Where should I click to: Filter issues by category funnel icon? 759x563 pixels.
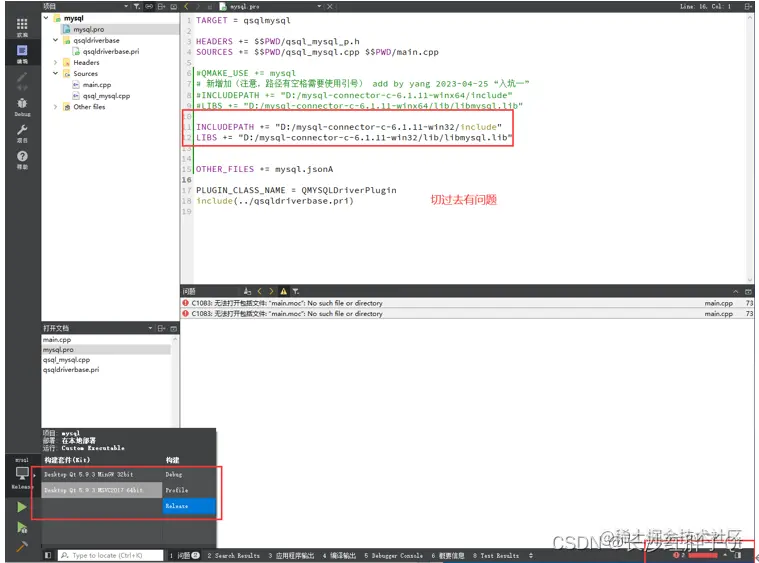[296, 291]
